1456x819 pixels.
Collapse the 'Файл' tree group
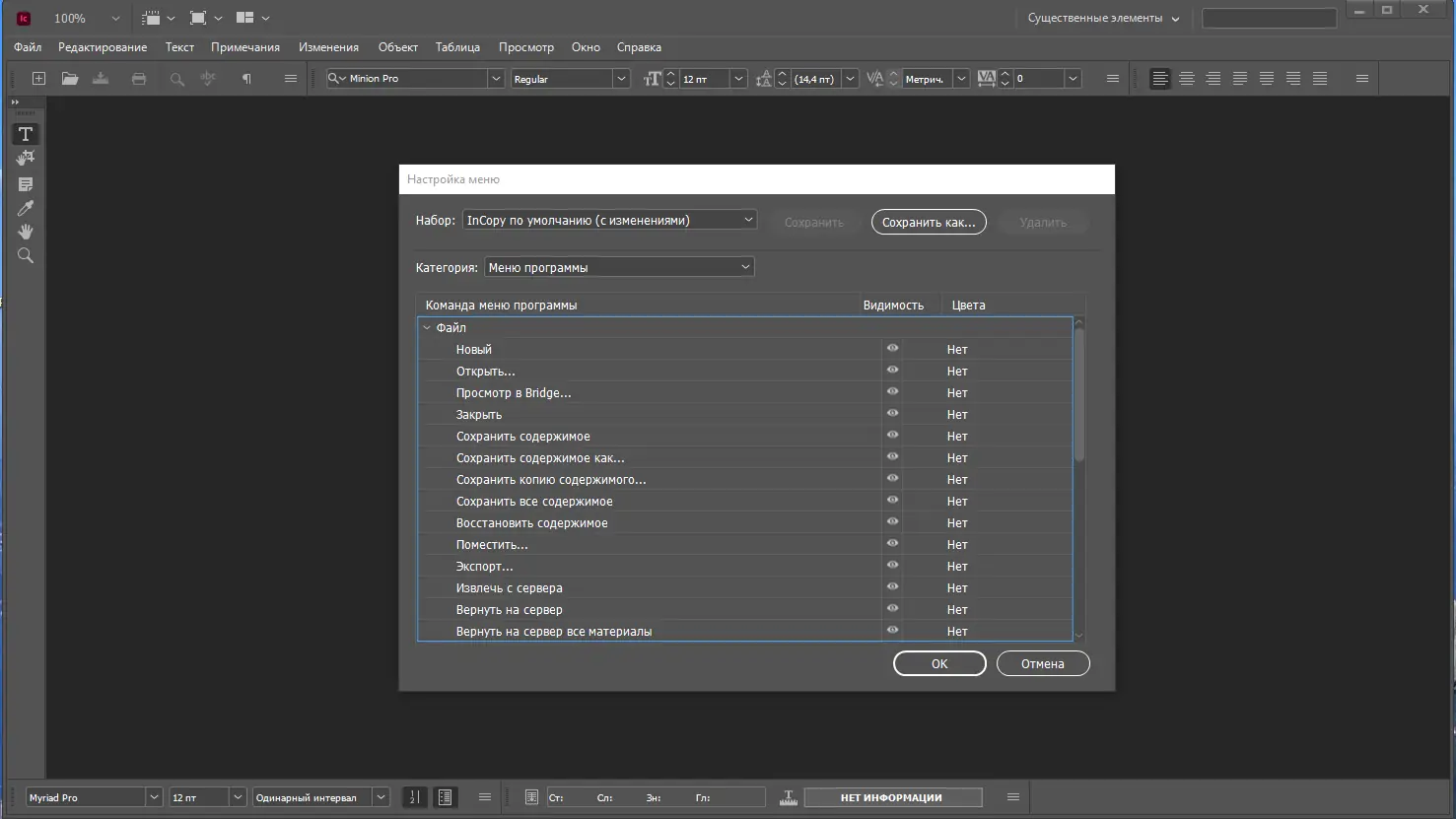[x=427, y=328]
